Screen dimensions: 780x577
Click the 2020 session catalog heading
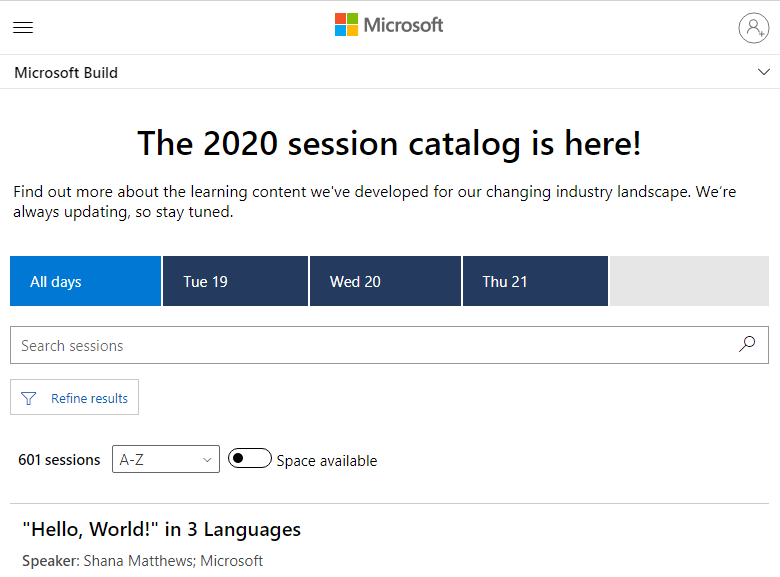pos(389,144)
